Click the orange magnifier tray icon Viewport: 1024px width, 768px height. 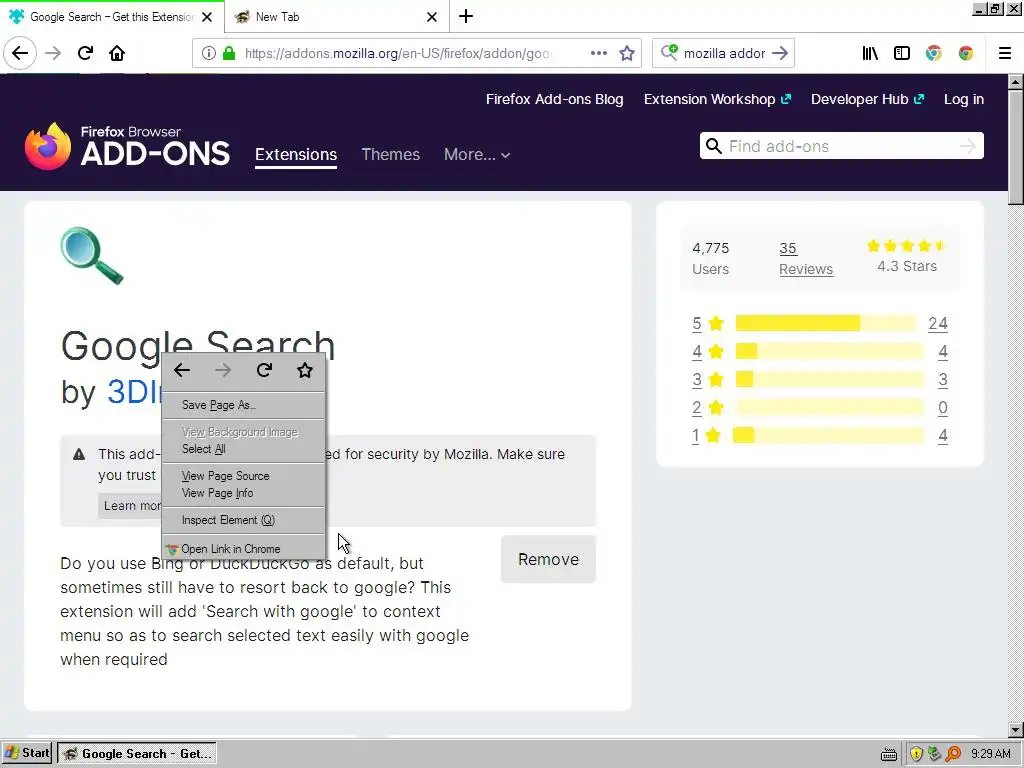click(x=953, y=754)
